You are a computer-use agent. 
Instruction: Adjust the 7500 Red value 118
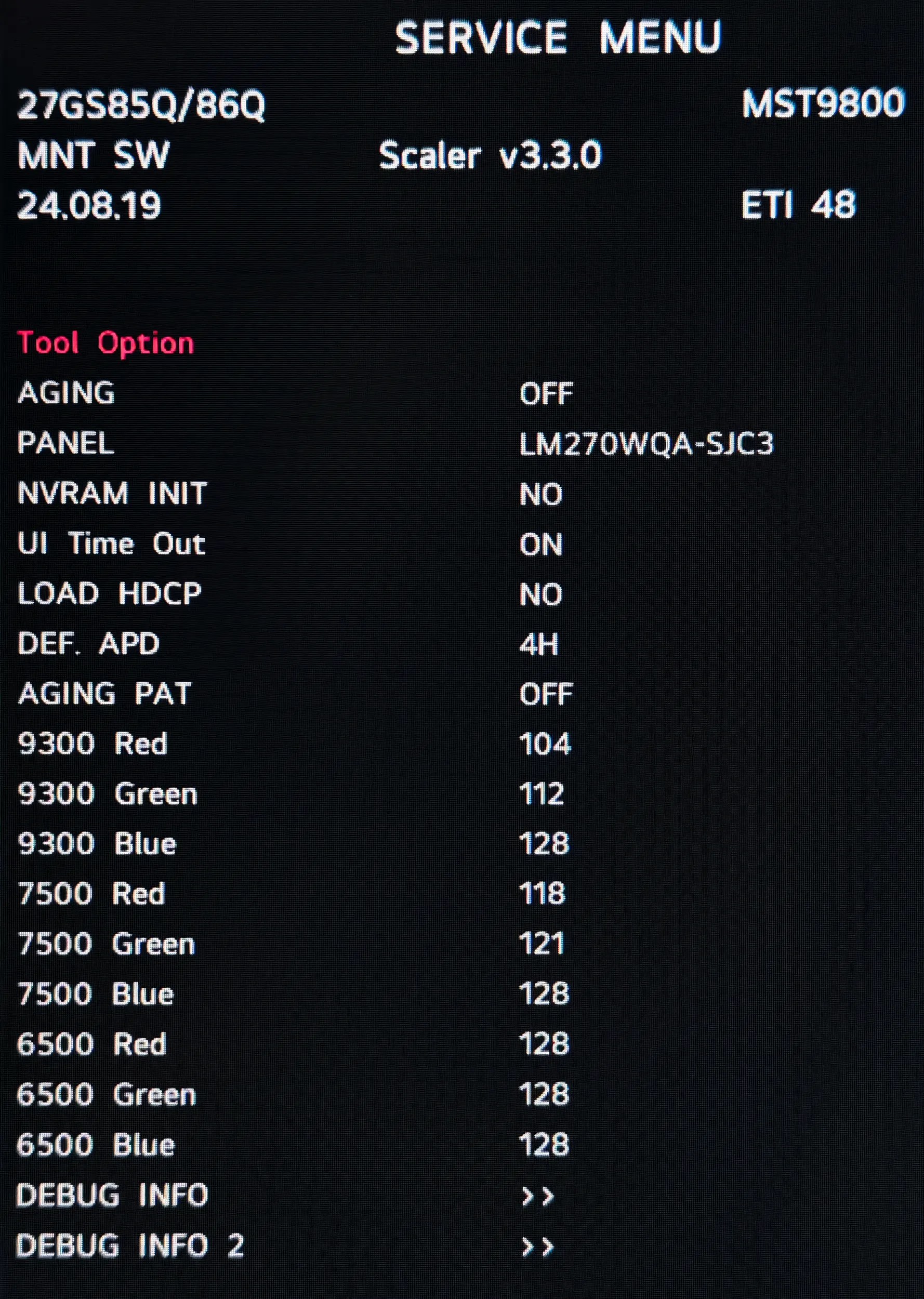[542, 894]
